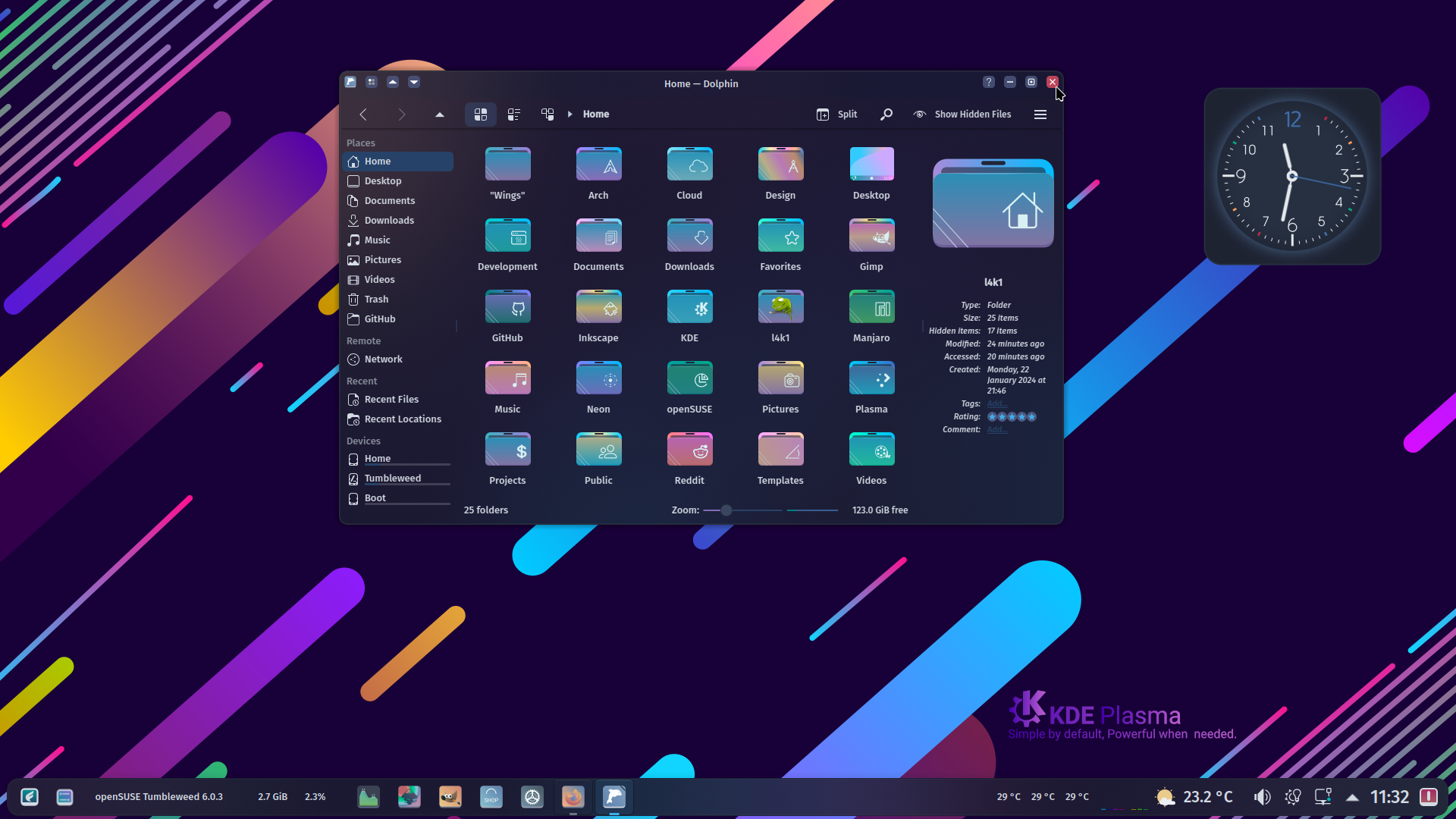The height and width of the screenshot is (819, 1456).
Task: Add a tag in info panel
Action: click(996, 404)
